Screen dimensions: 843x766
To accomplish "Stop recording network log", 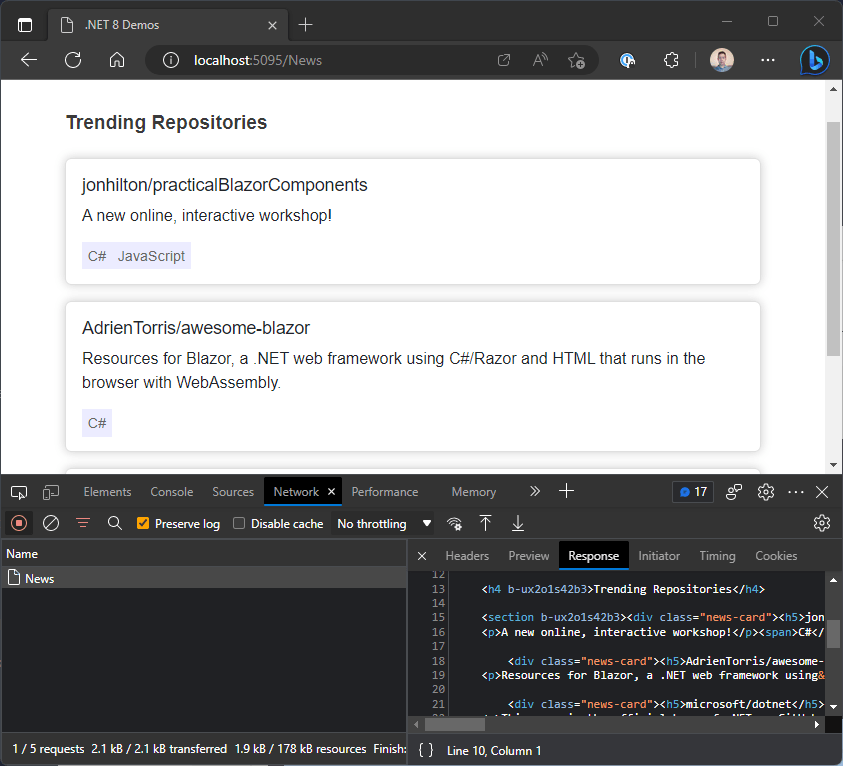I will coord(19,523).
